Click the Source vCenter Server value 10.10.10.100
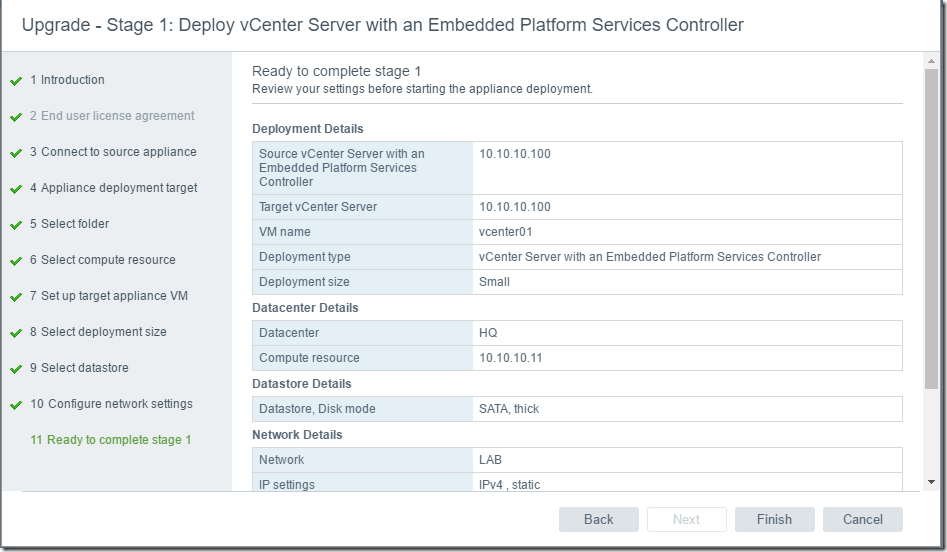This screenshot has height=552, width=947. 515,154
